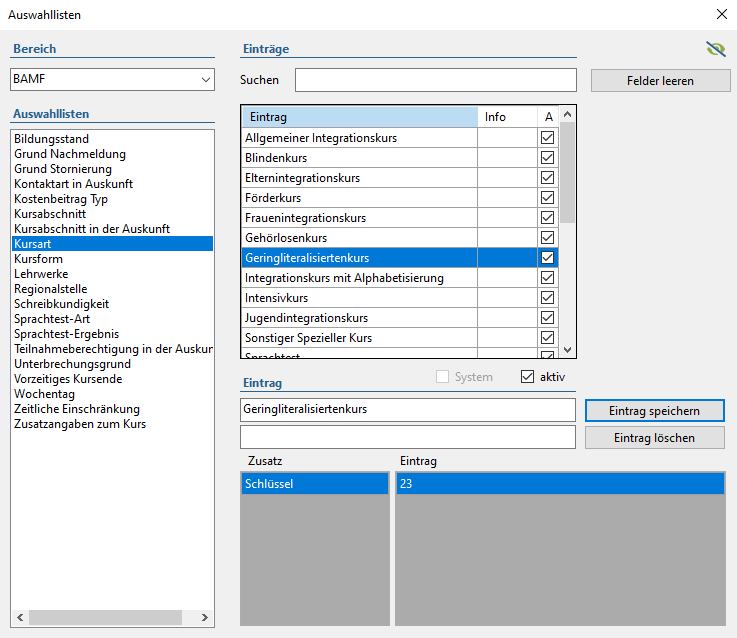Click the disabled System checkbox
Screen dimensions: 737x638
(x=442, y=377)
